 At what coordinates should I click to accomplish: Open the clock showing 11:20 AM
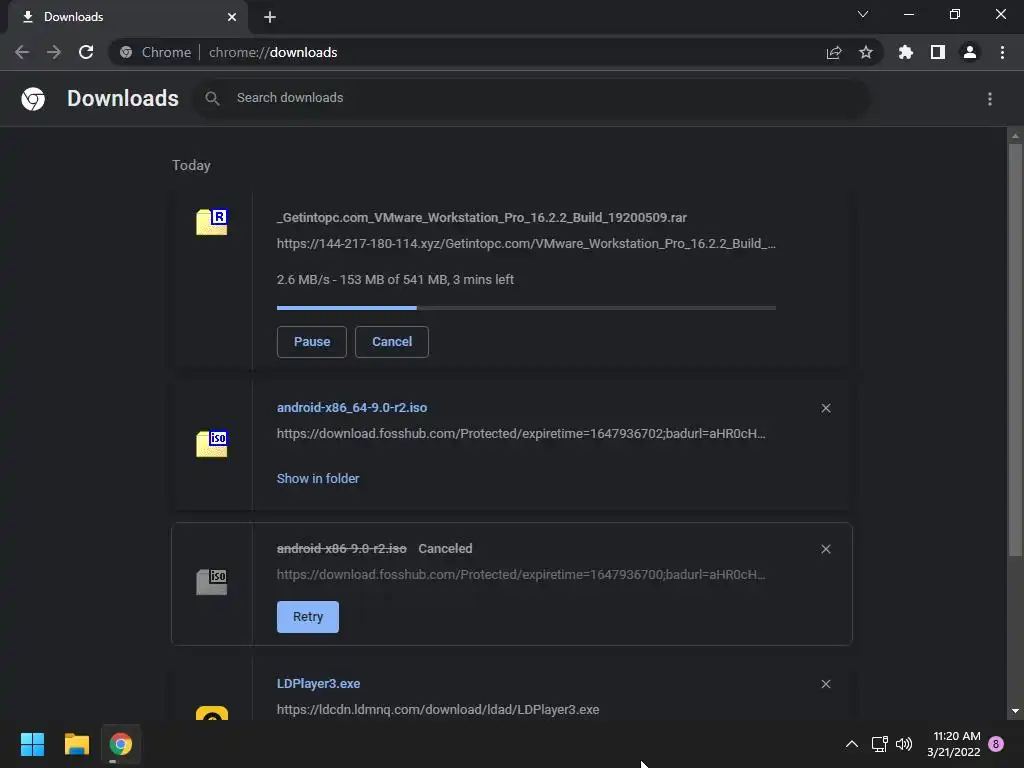pos(953,744)
